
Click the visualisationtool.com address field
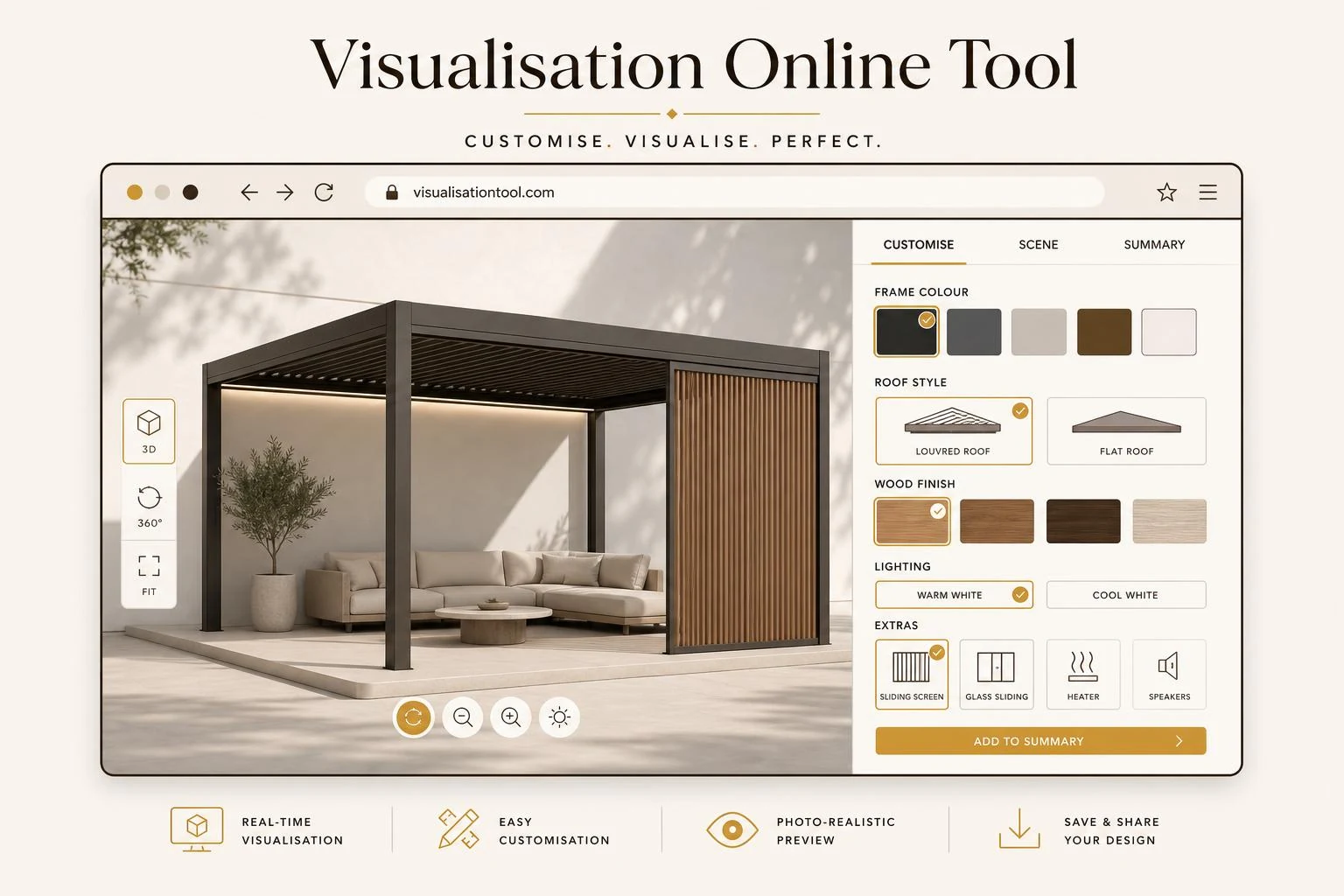(x=734, y=192)
